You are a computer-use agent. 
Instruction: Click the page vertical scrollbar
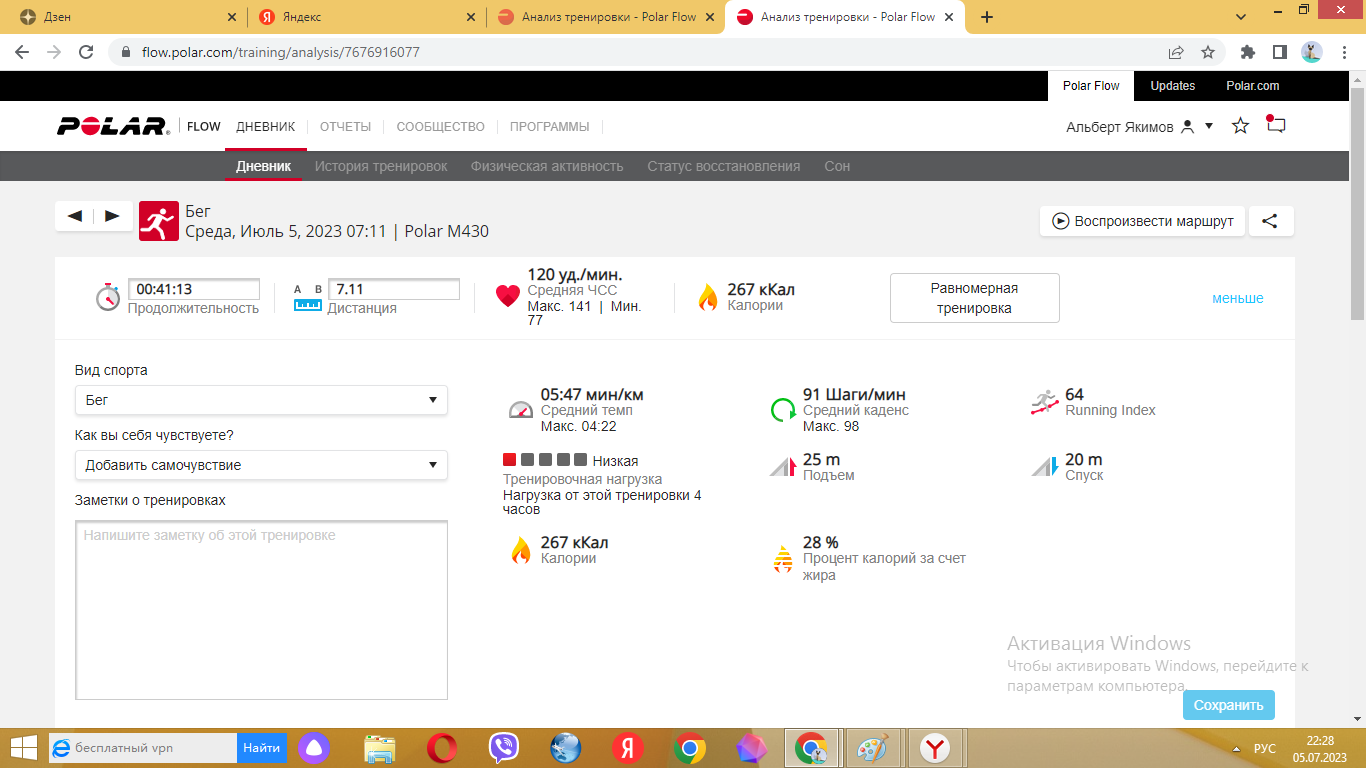click(x=1357, y=204)
